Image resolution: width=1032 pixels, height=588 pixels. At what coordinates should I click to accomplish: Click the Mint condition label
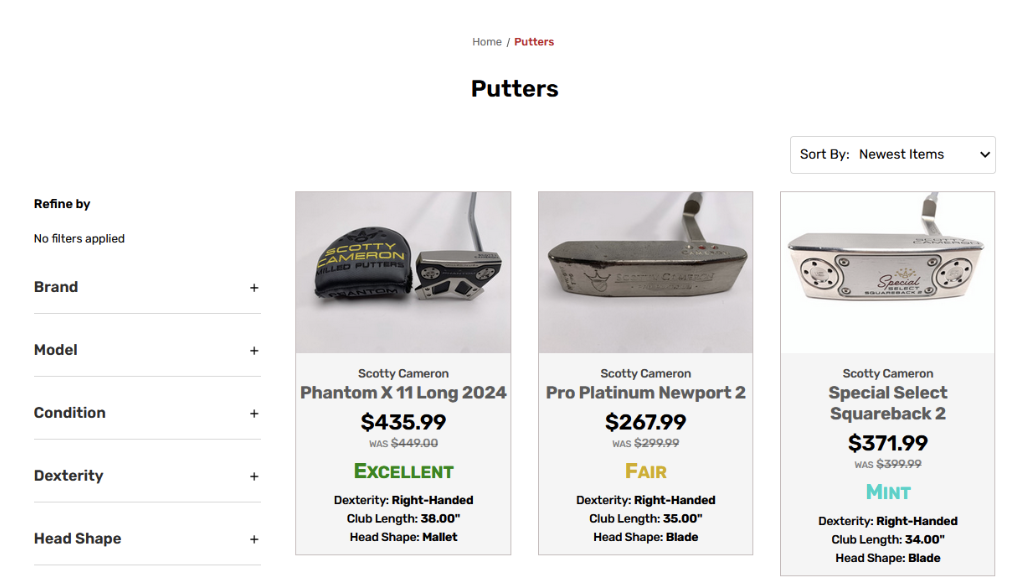coord(887,491)
